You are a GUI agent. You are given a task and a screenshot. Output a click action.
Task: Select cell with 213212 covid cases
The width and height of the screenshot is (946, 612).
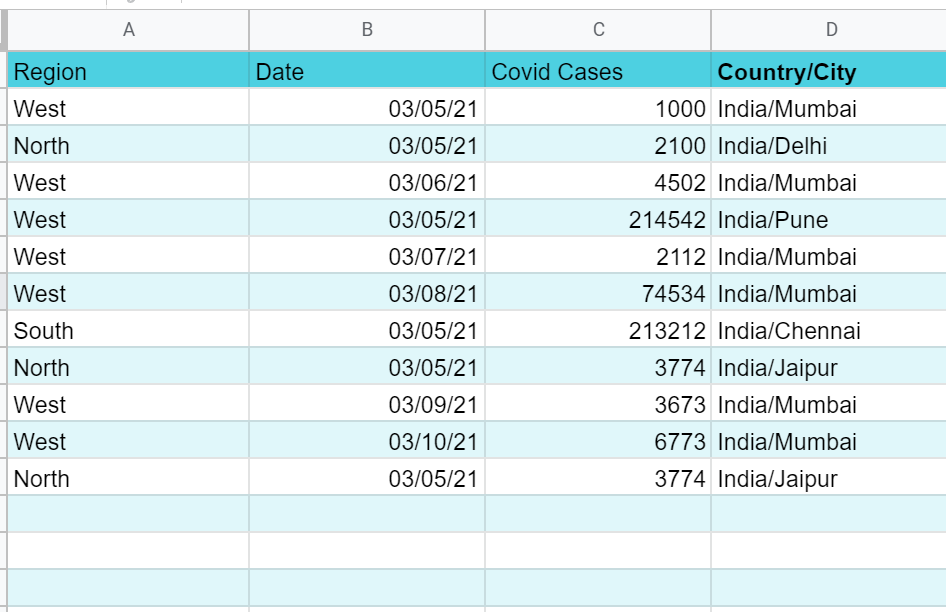pyautogui.click(x=598, y=330)
